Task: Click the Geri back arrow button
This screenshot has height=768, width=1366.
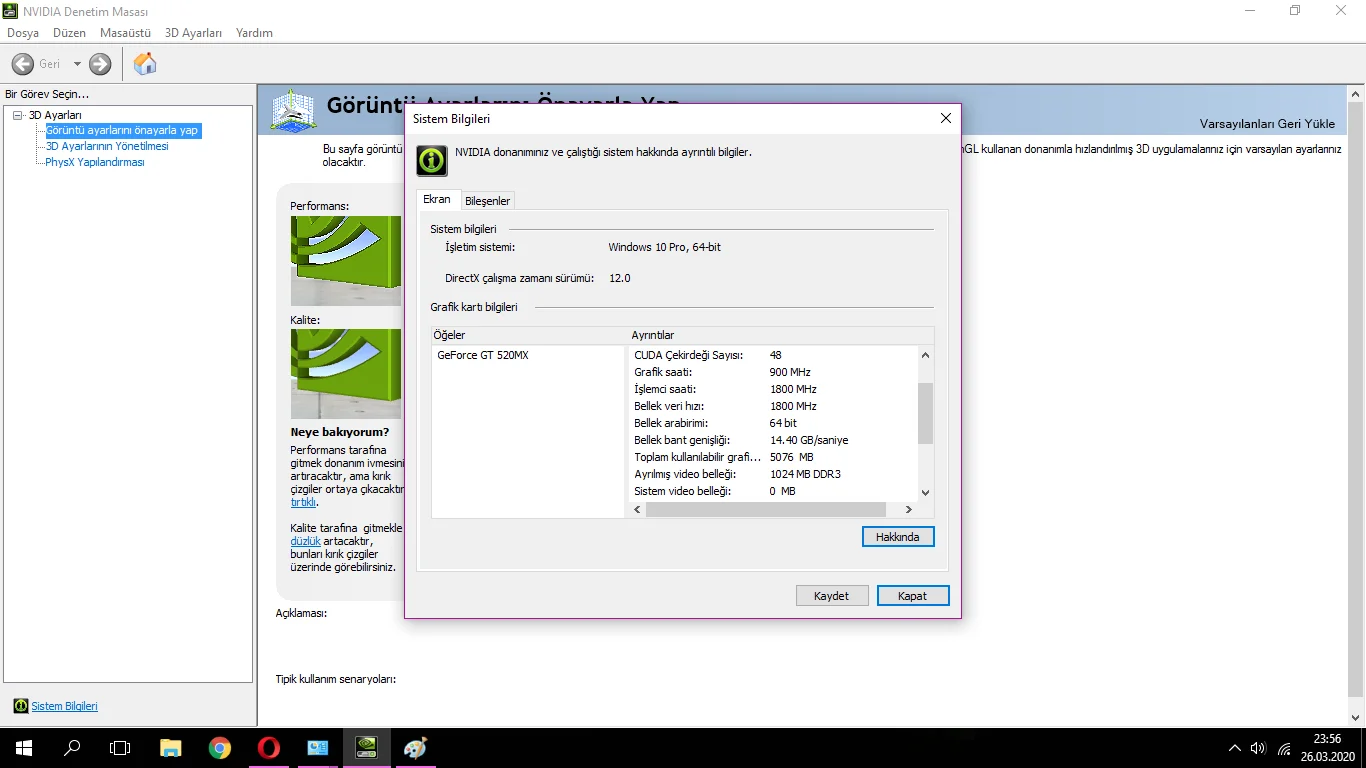Action: (23, 64)
